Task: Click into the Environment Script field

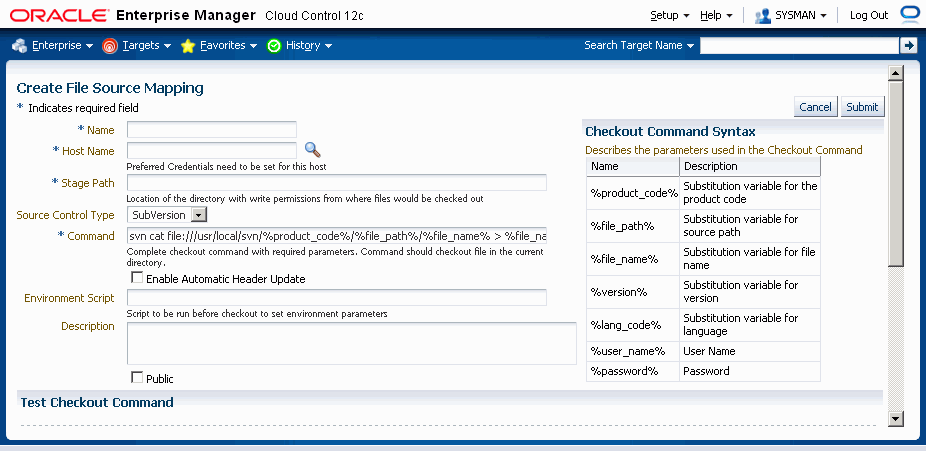Action: [337, 298]
